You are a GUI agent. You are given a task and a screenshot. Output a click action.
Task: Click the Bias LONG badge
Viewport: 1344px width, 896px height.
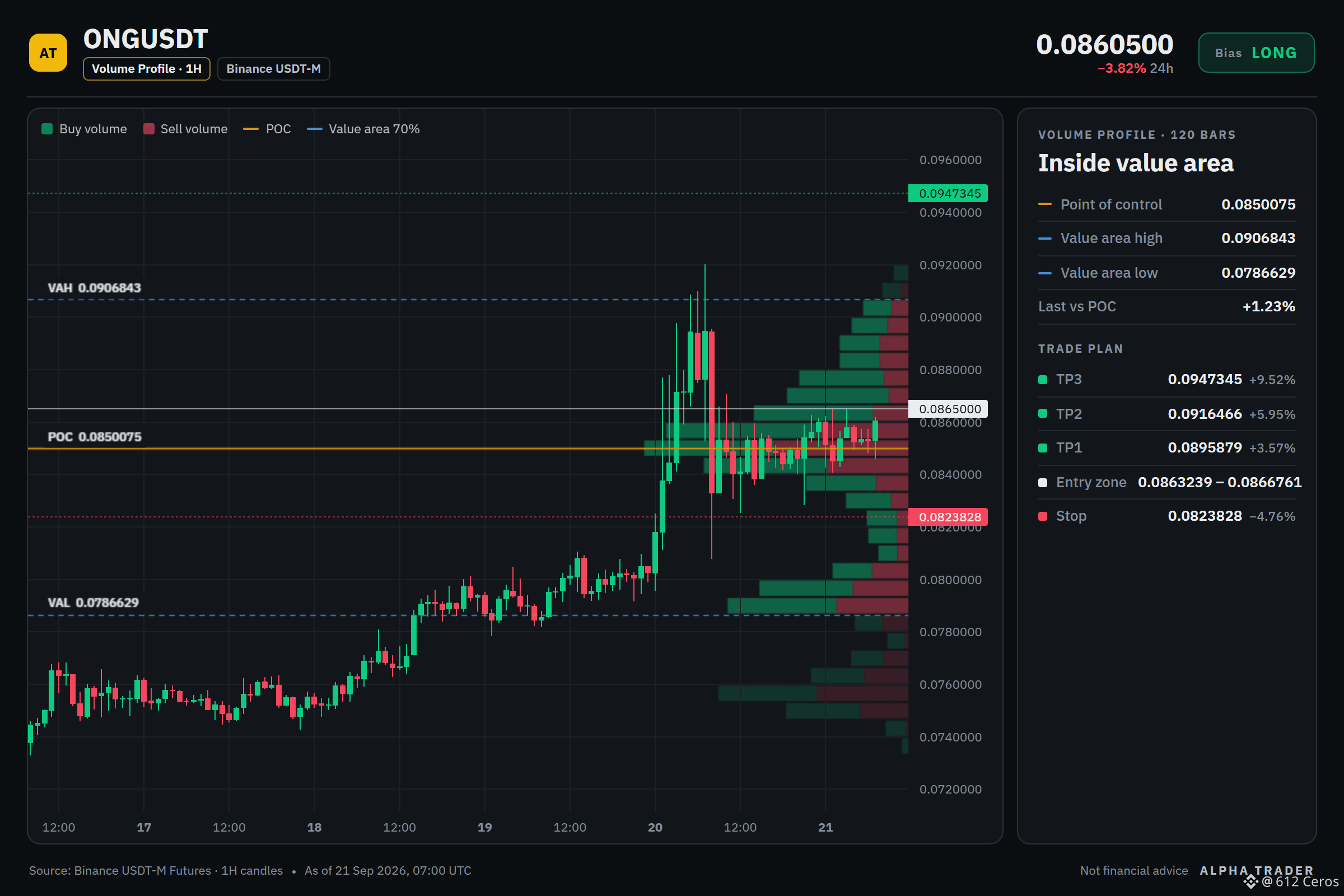click(x=1256, y=53)
